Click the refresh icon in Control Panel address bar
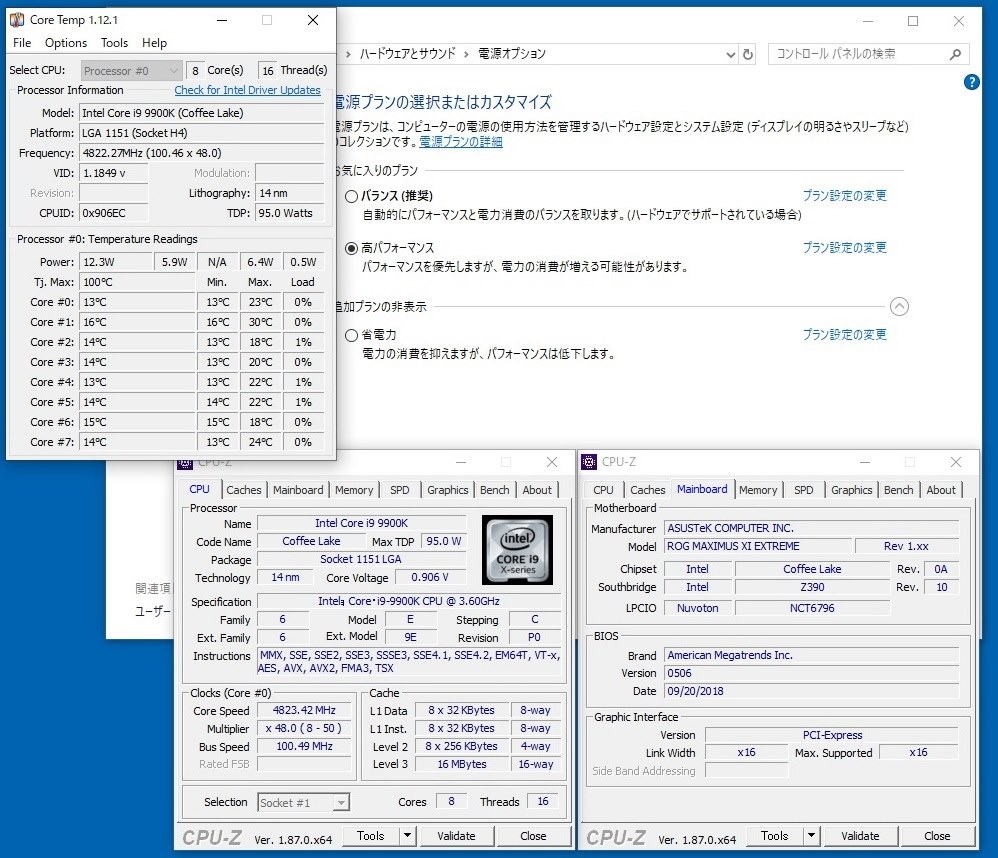 coord(748,55)
